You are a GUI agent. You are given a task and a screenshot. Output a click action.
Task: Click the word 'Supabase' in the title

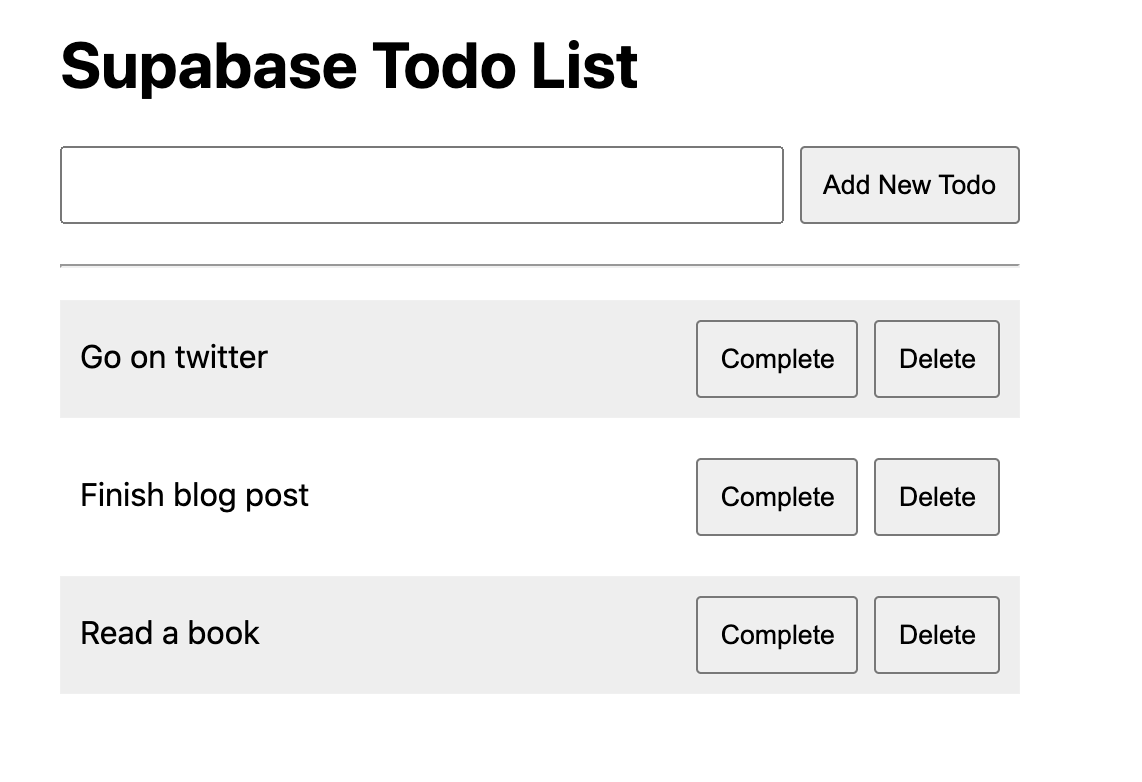pos(208,66)
